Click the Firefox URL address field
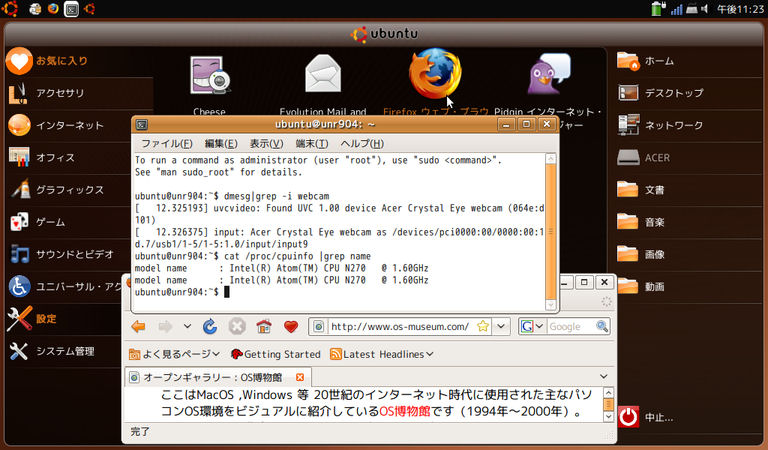 point(401,327)
